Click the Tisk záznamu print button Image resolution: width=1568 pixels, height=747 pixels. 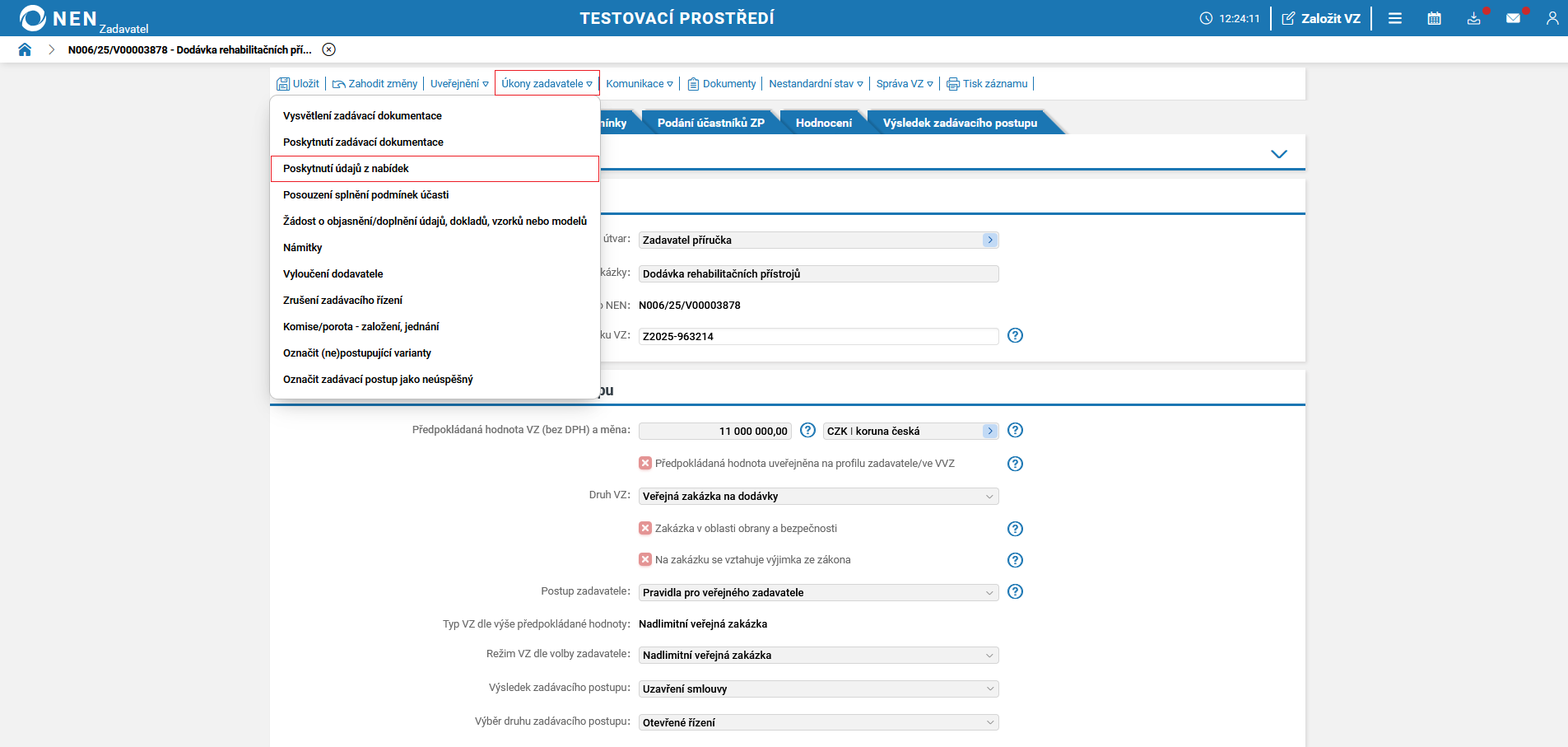(987, 83)
